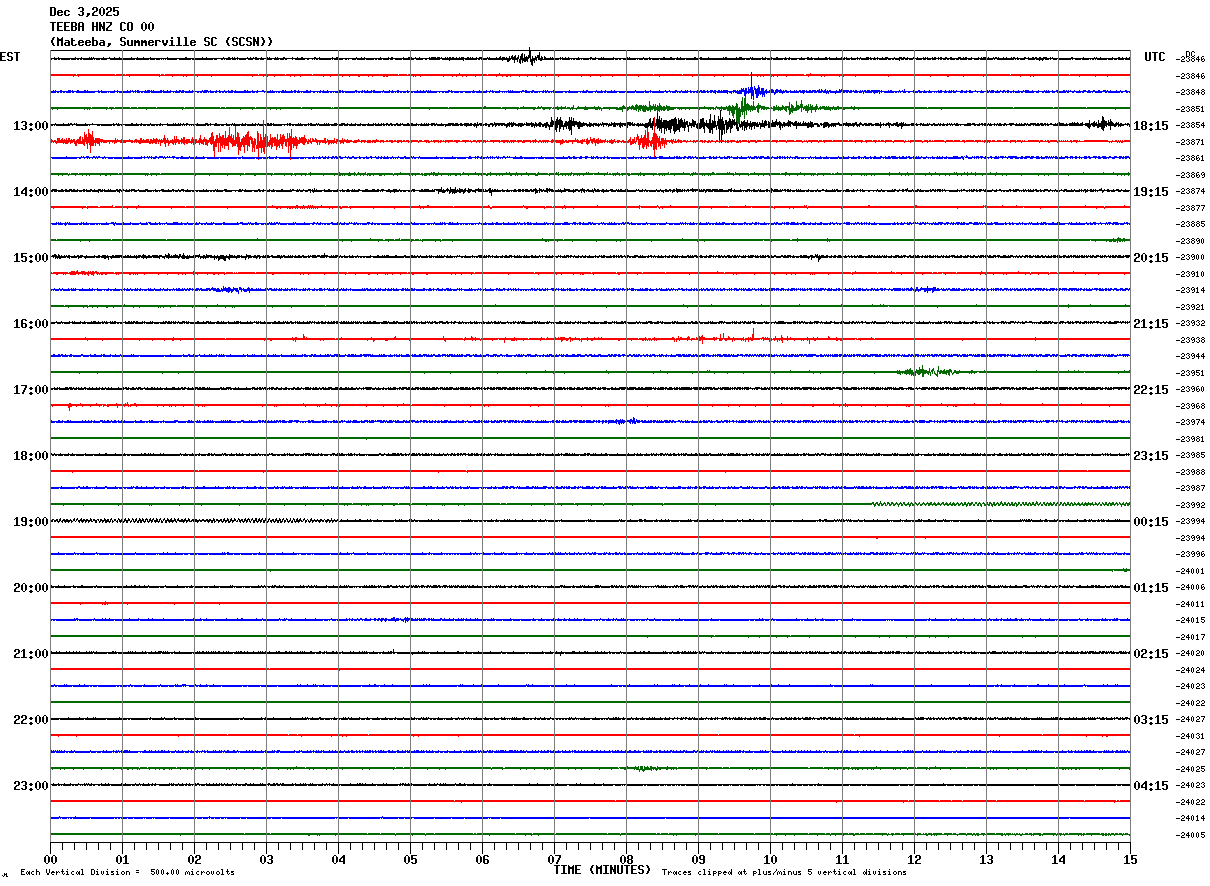Click the 'DC' column header label
1210x886 pixels.
click(x=1190, y=54)
